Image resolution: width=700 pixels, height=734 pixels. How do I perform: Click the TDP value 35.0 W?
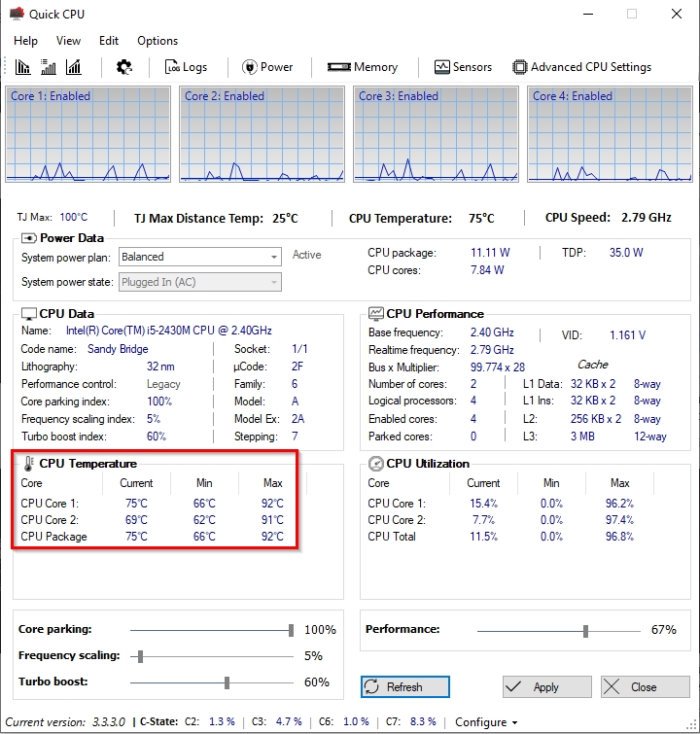click(626, 253)
